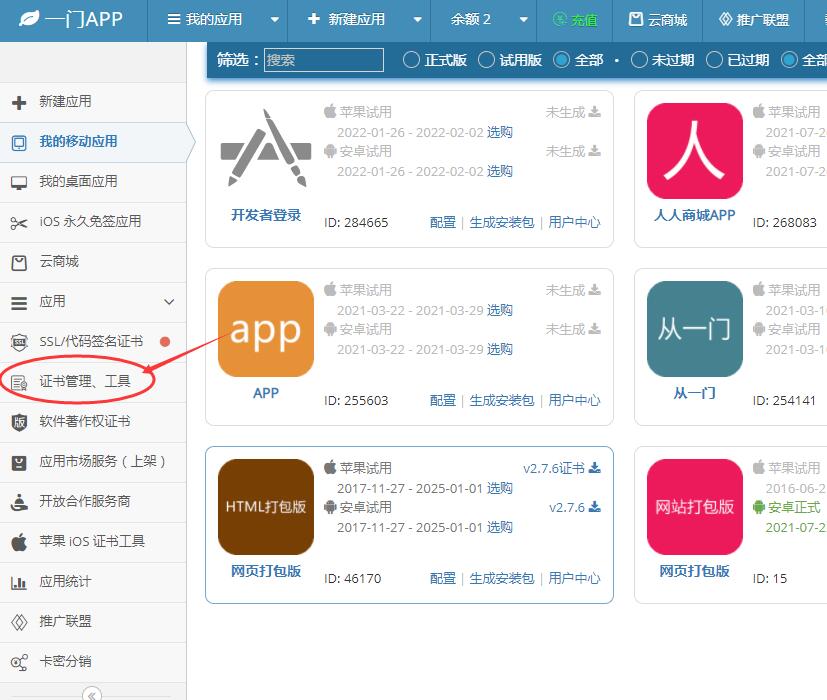This screenshot has height=700, width=827.
Task: Click the orange app icon thumbnail
Action: [x=266, y=329]
